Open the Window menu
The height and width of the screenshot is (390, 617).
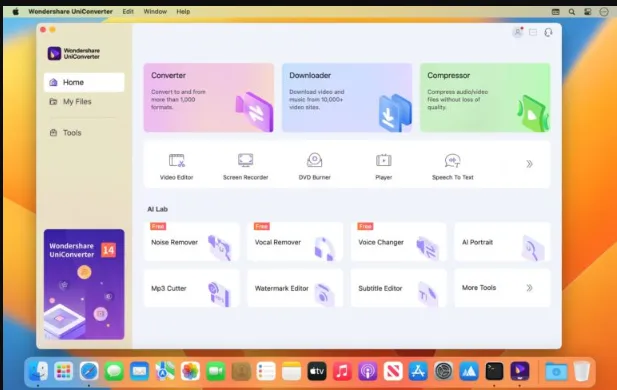coord(155,11)
